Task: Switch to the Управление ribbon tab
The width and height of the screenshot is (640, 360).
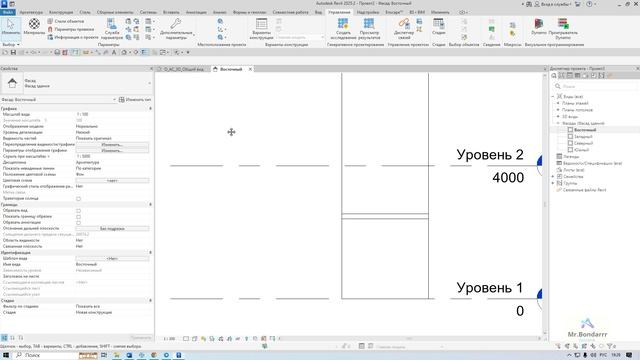Action: pos(339,12)
